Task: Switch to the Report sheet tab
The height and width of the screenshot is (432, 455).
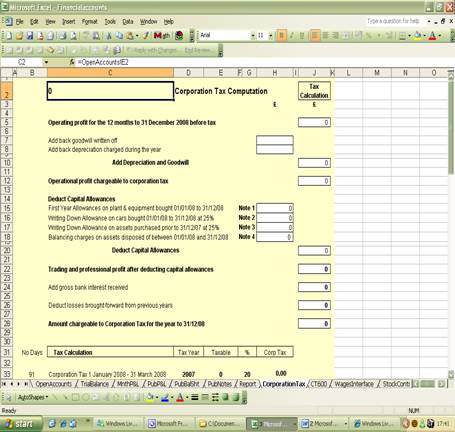Action: click(248, 384)
